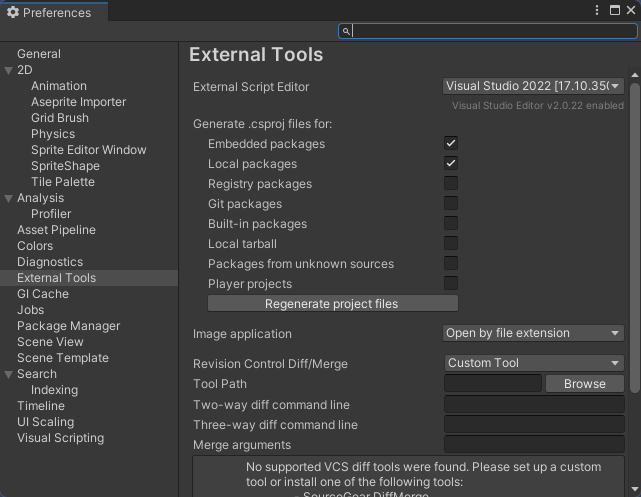Maximize the Preferences window
This screenshot has width=641, height=497.
click(x=614, y=10)
